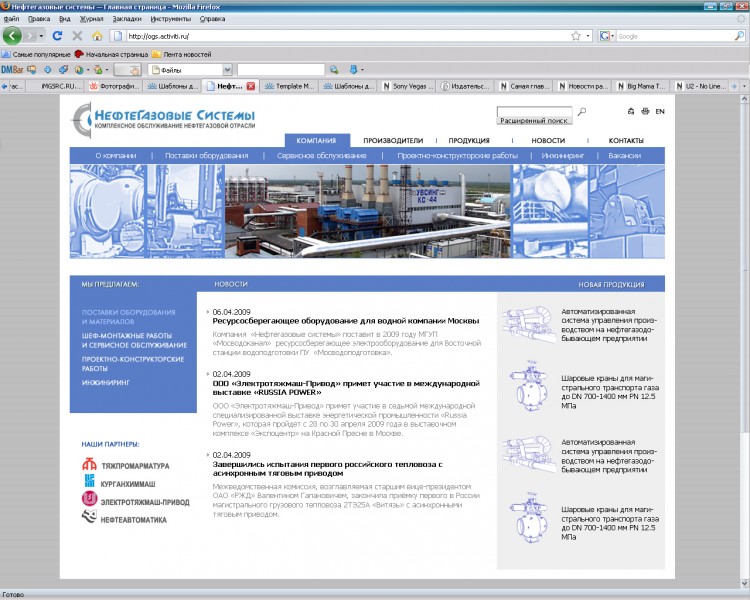Image resolution: width=750 pixels, height=600 pixels.
Task: Click the DMBar empty search text field
Action: click(x=281, y=70)
